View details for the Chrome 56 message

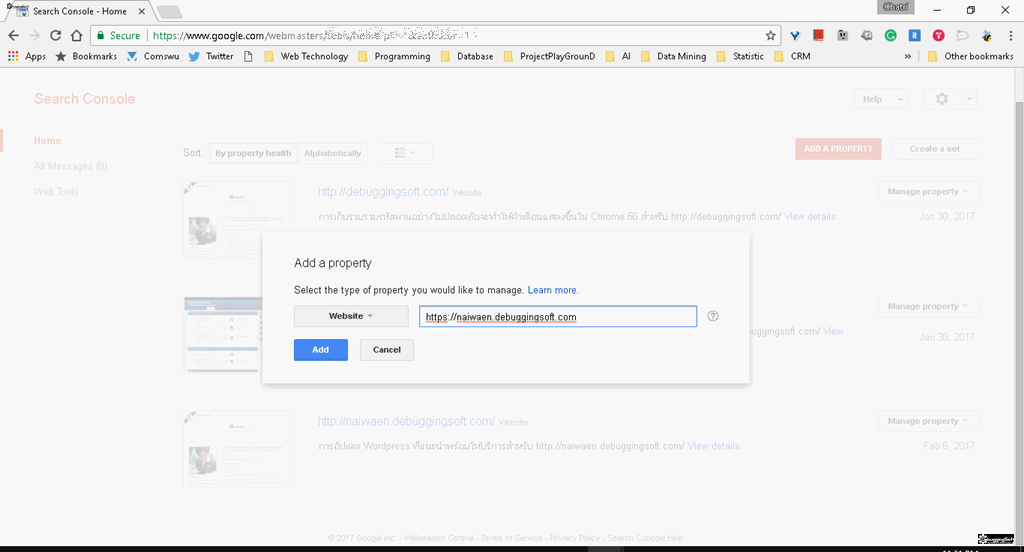(810, 216)
